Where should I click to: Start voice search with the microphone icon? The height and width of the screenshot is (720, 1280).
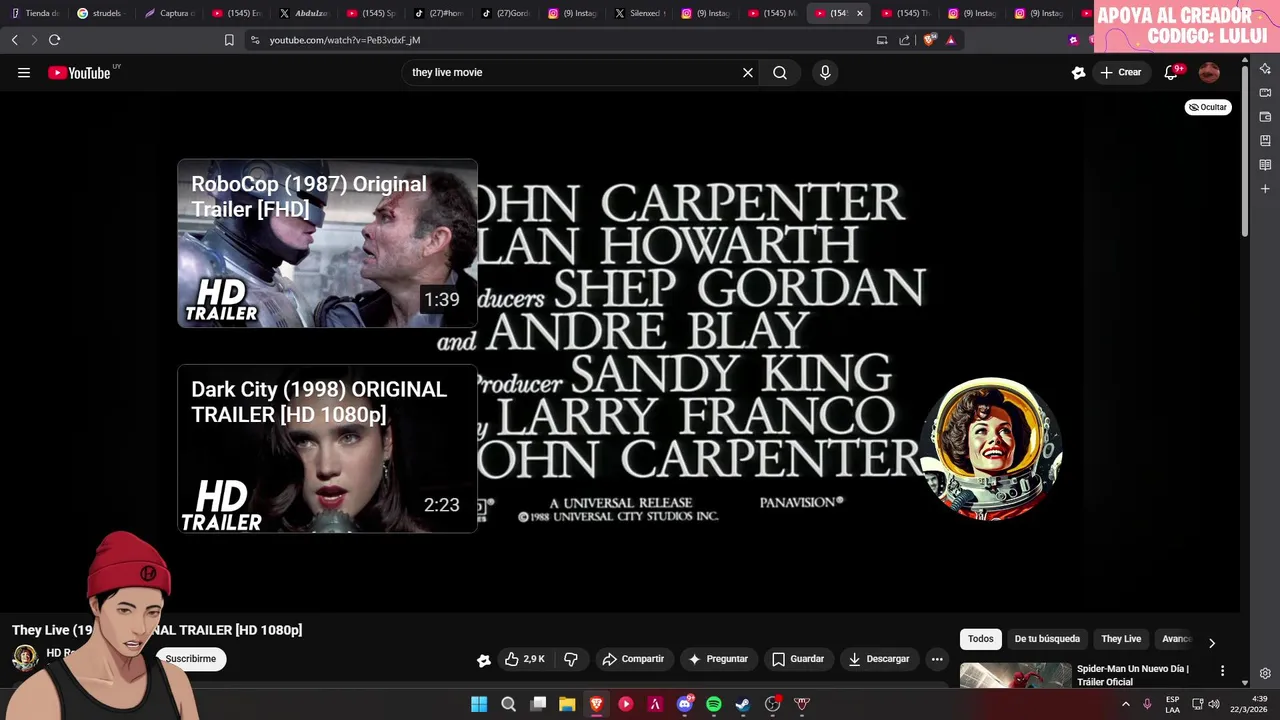pos(825,72)
